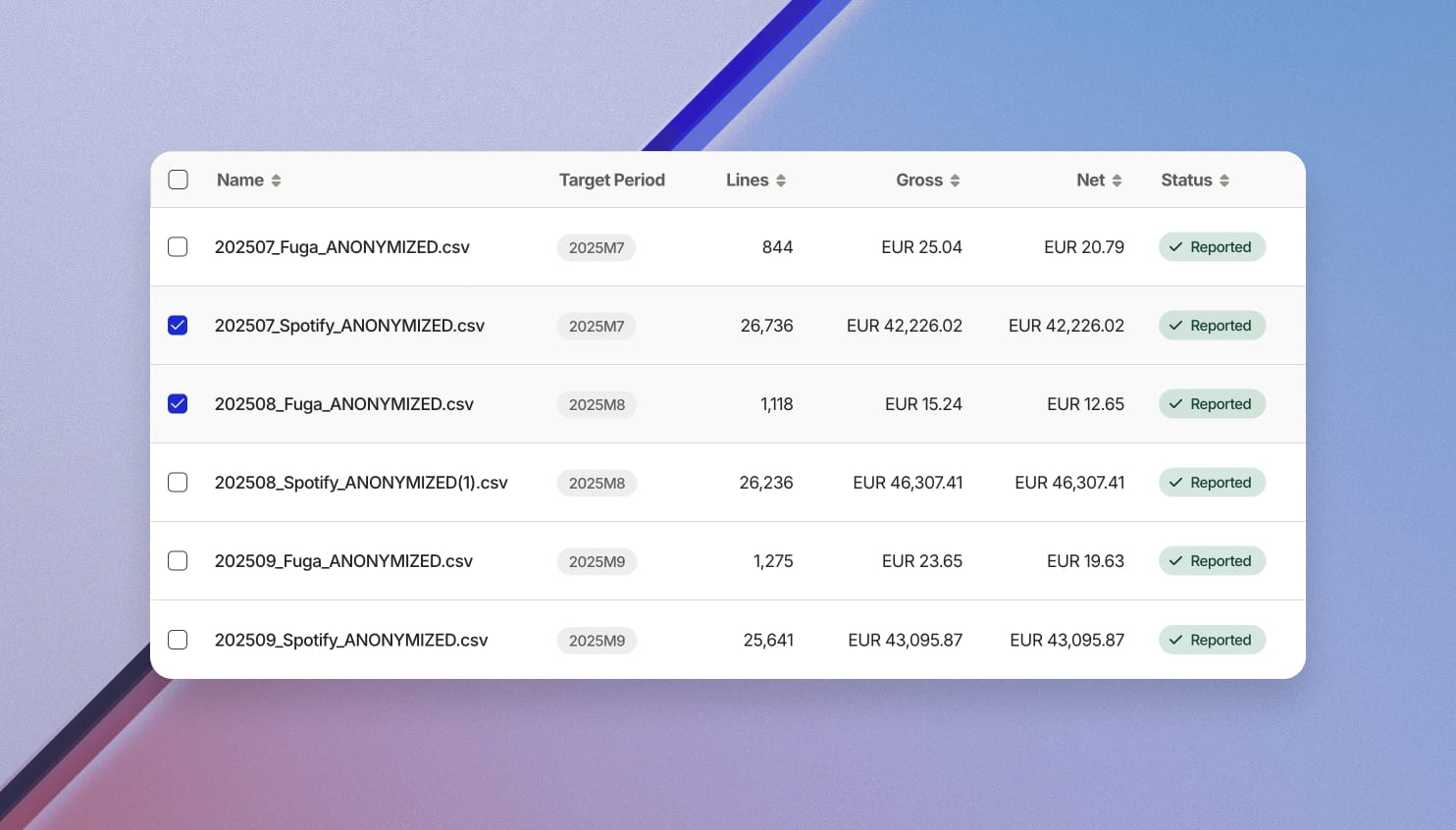The image size is (1456, 830).
Task: Open file 202508_Spotify_ANONYMIZED(1).csv
Action: [x=361, y=483]
